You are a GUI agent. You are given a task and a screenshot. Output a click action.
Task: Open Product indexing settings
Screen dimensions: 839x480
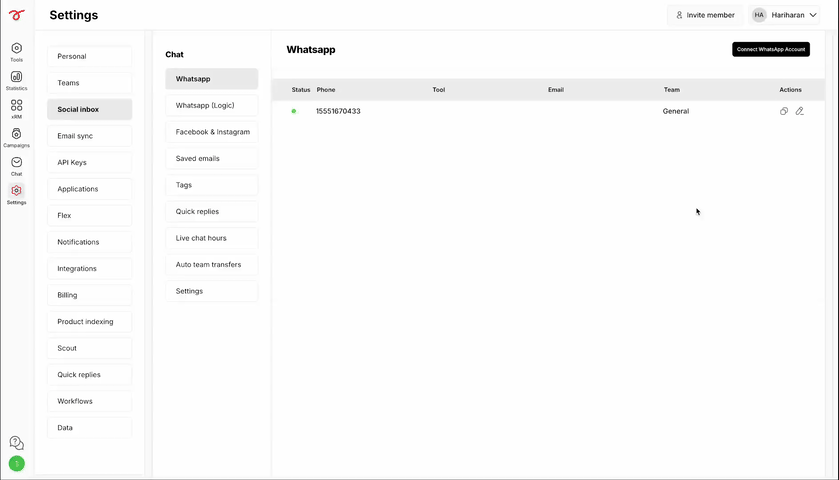coord(89,322)
